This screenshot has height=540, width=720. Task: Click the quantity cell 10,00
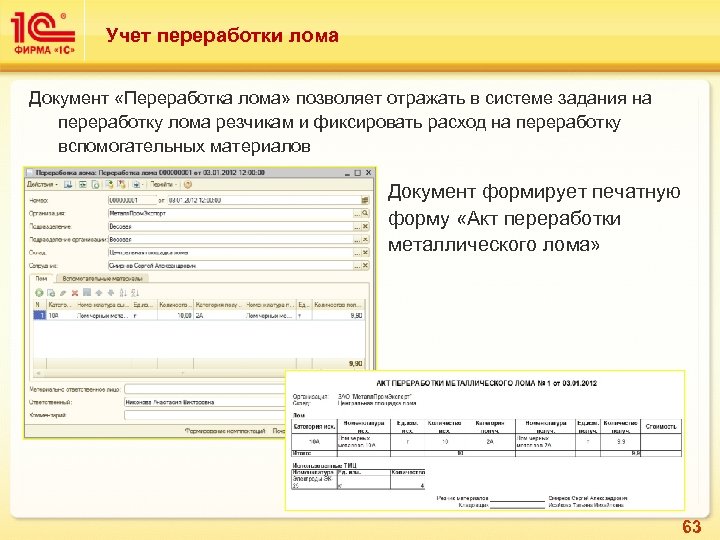(175, 315)
